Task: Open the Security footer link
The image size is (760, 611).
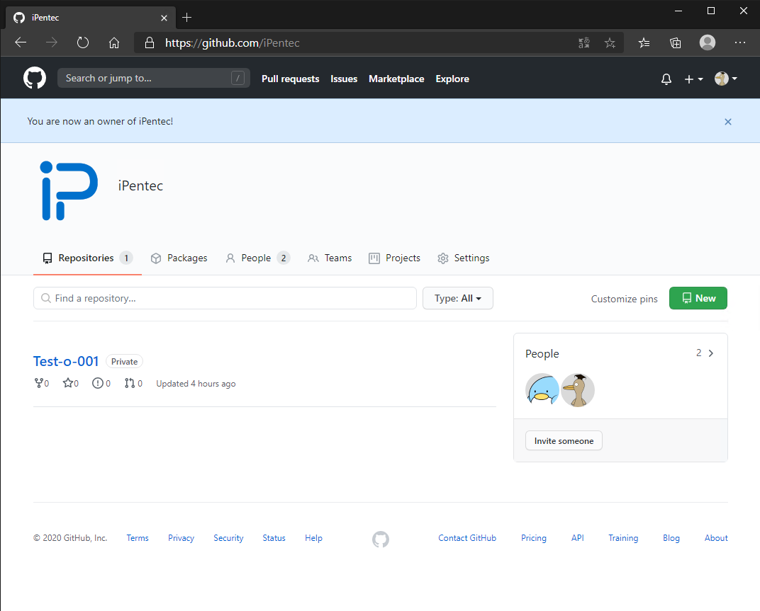Action: pos(228,538)
